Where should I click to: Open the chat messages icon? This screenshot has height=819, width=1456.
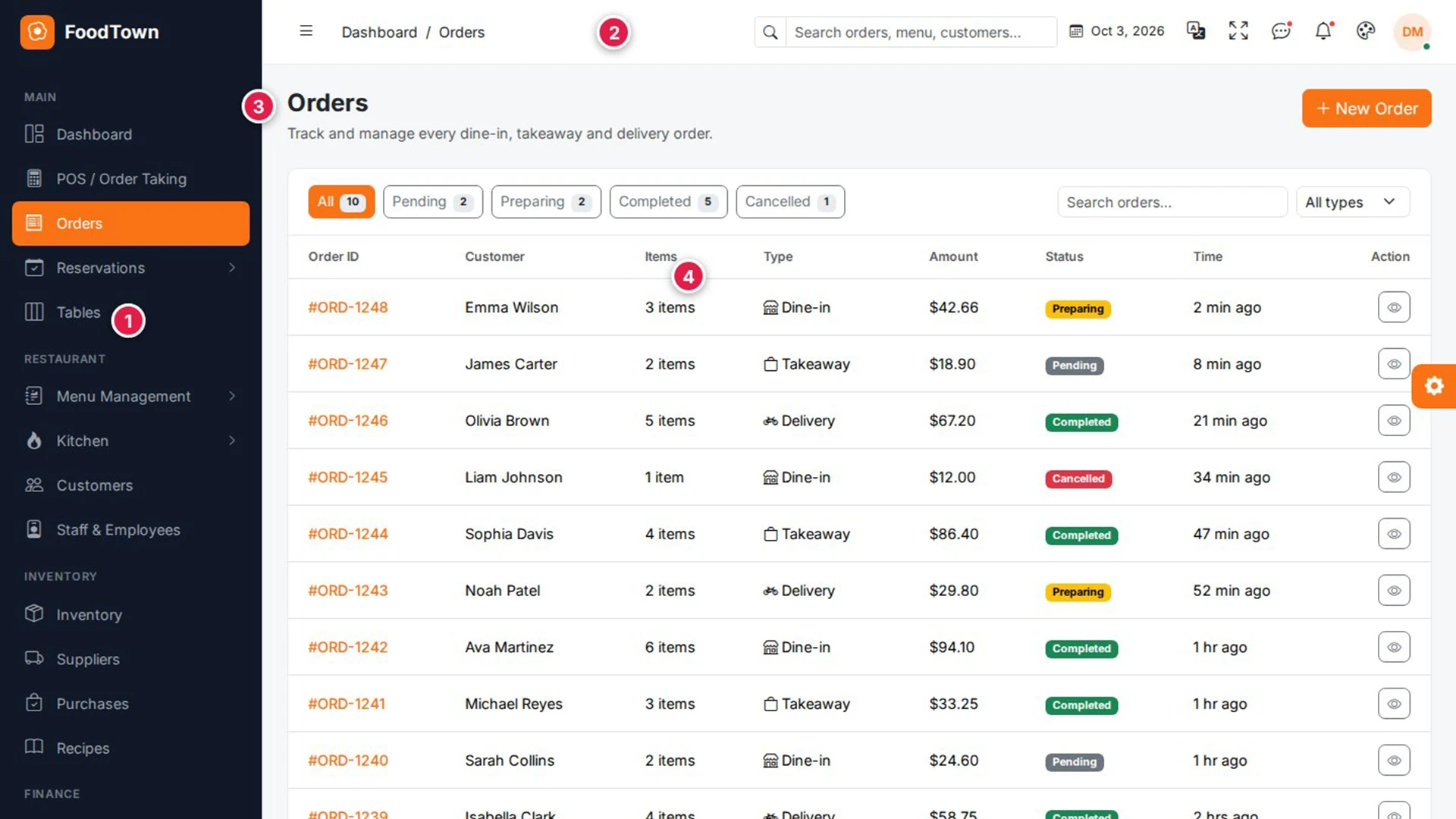[x=1281, y=31]
